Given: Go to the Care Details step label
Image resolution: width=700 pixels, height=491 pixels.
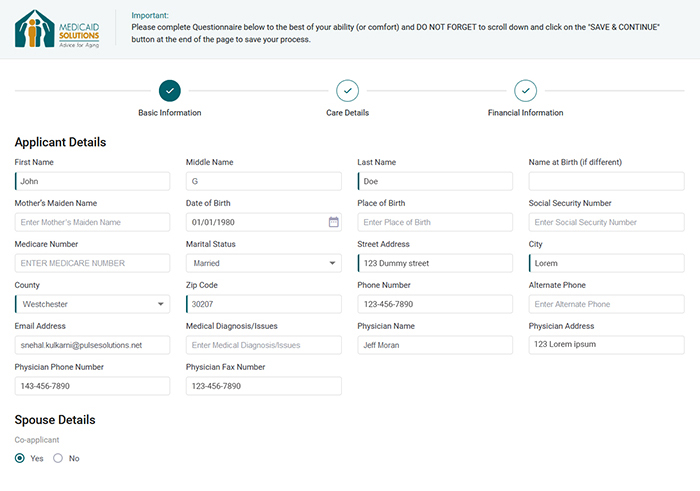Looking at the screenshot, I should pyautogui.click(x=347, y=113).
